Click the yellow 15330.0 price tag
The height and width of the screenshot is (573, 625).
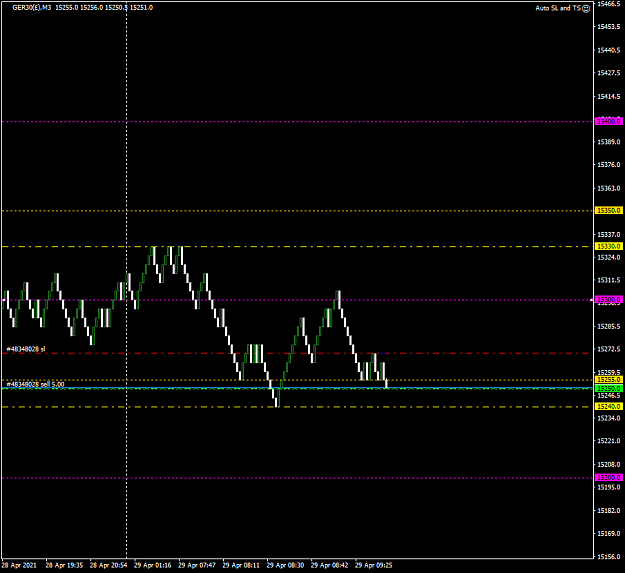[x=609, y=246]
